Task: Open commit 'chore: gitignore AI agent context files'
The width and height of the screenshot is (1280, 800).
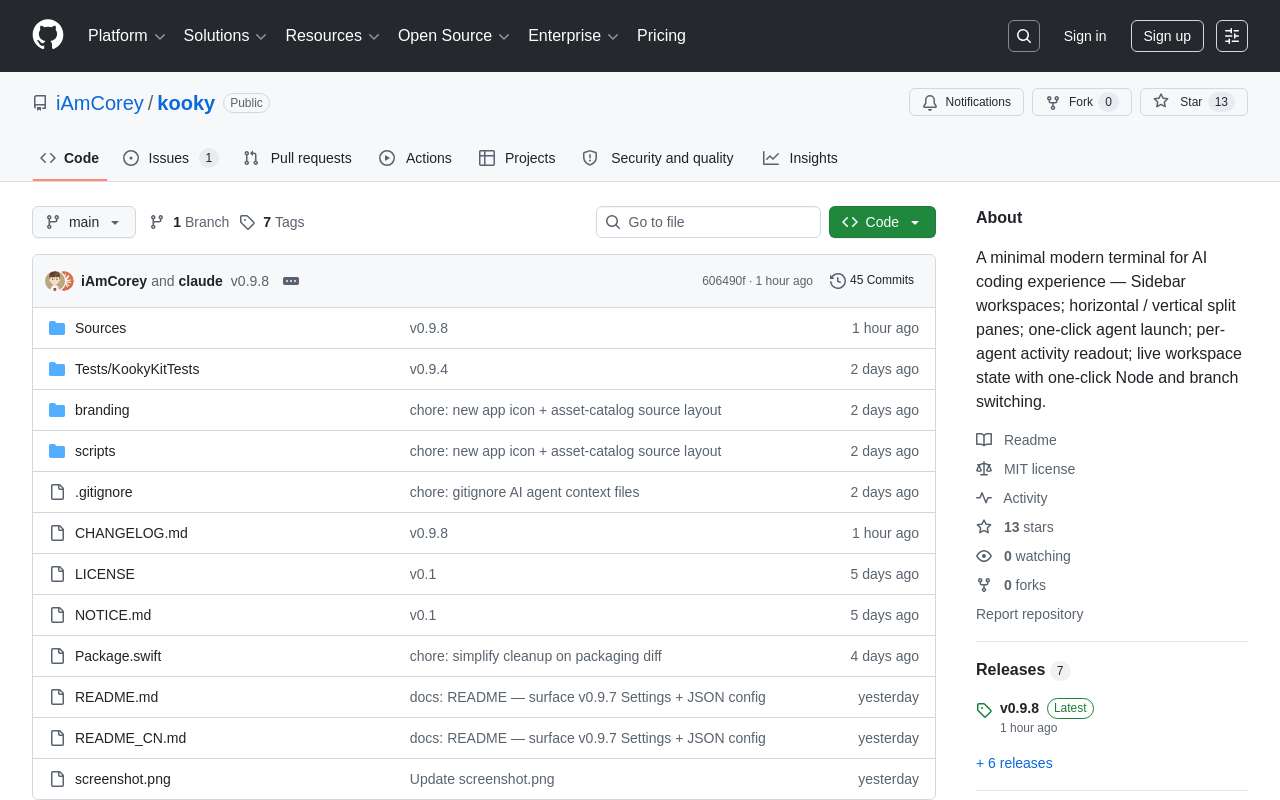Action: tap(524, 492)
